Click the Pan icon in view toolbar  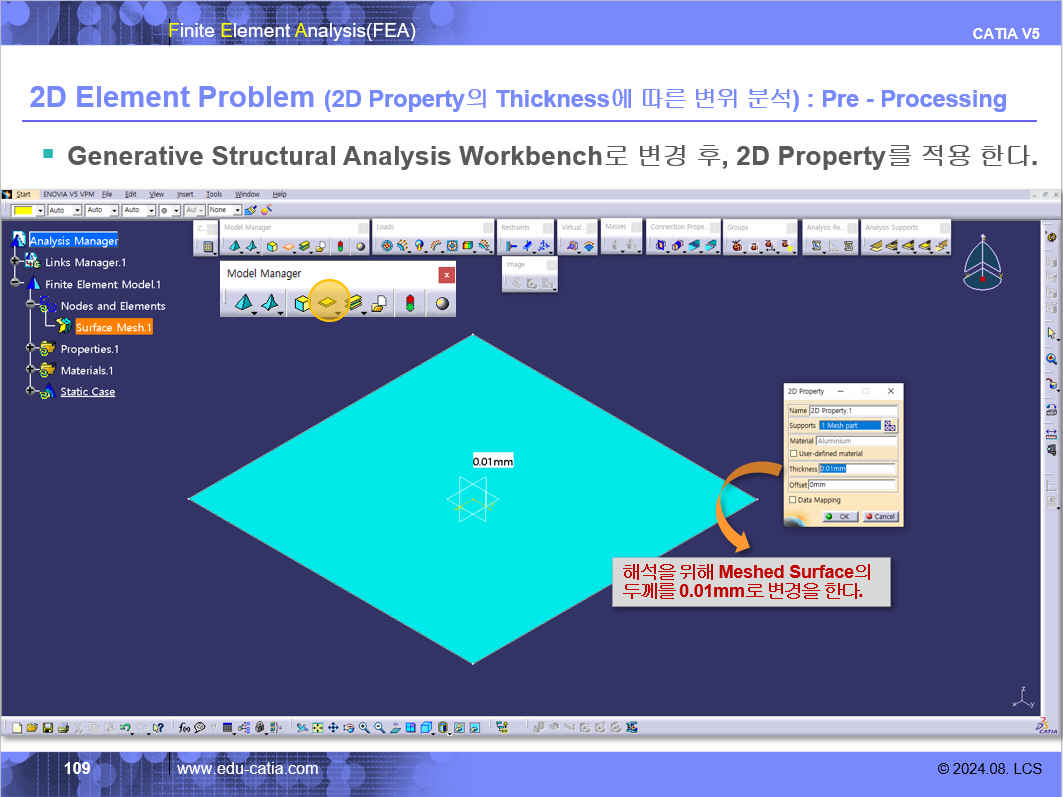tap(333, 727)
